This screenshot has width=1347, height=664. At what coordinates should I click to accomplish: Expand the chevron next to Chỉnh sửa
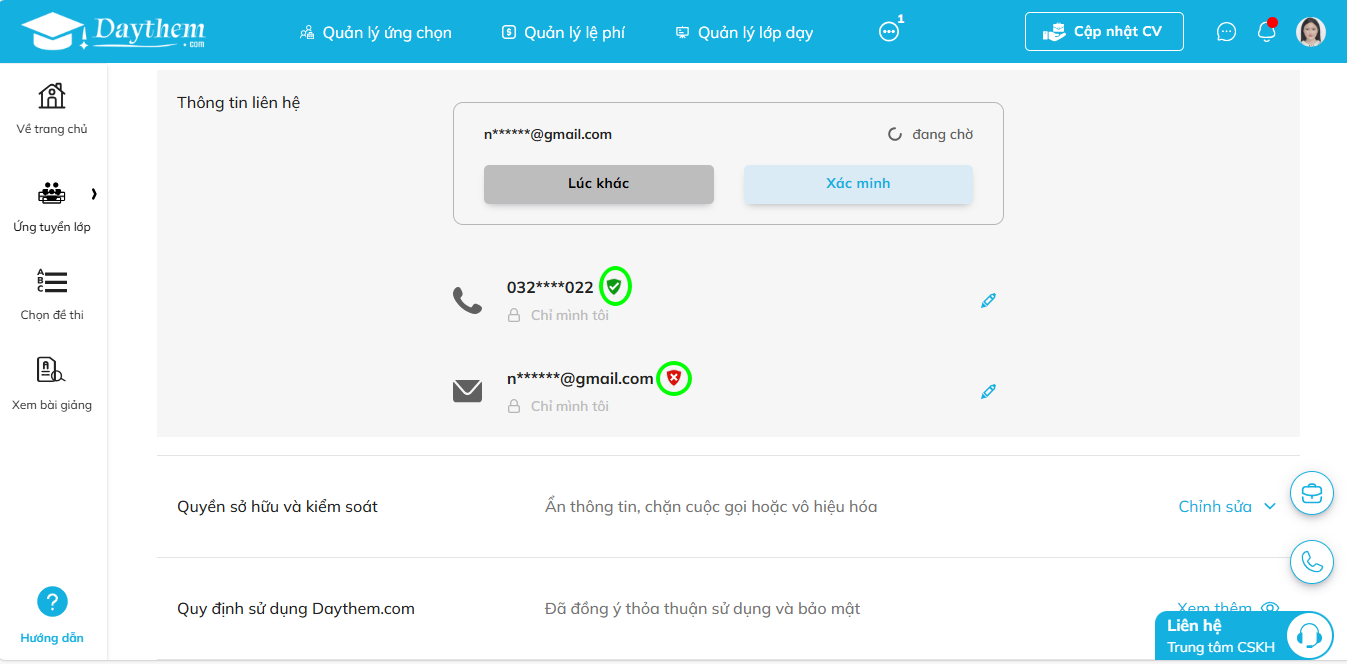tap(1270, 506)
